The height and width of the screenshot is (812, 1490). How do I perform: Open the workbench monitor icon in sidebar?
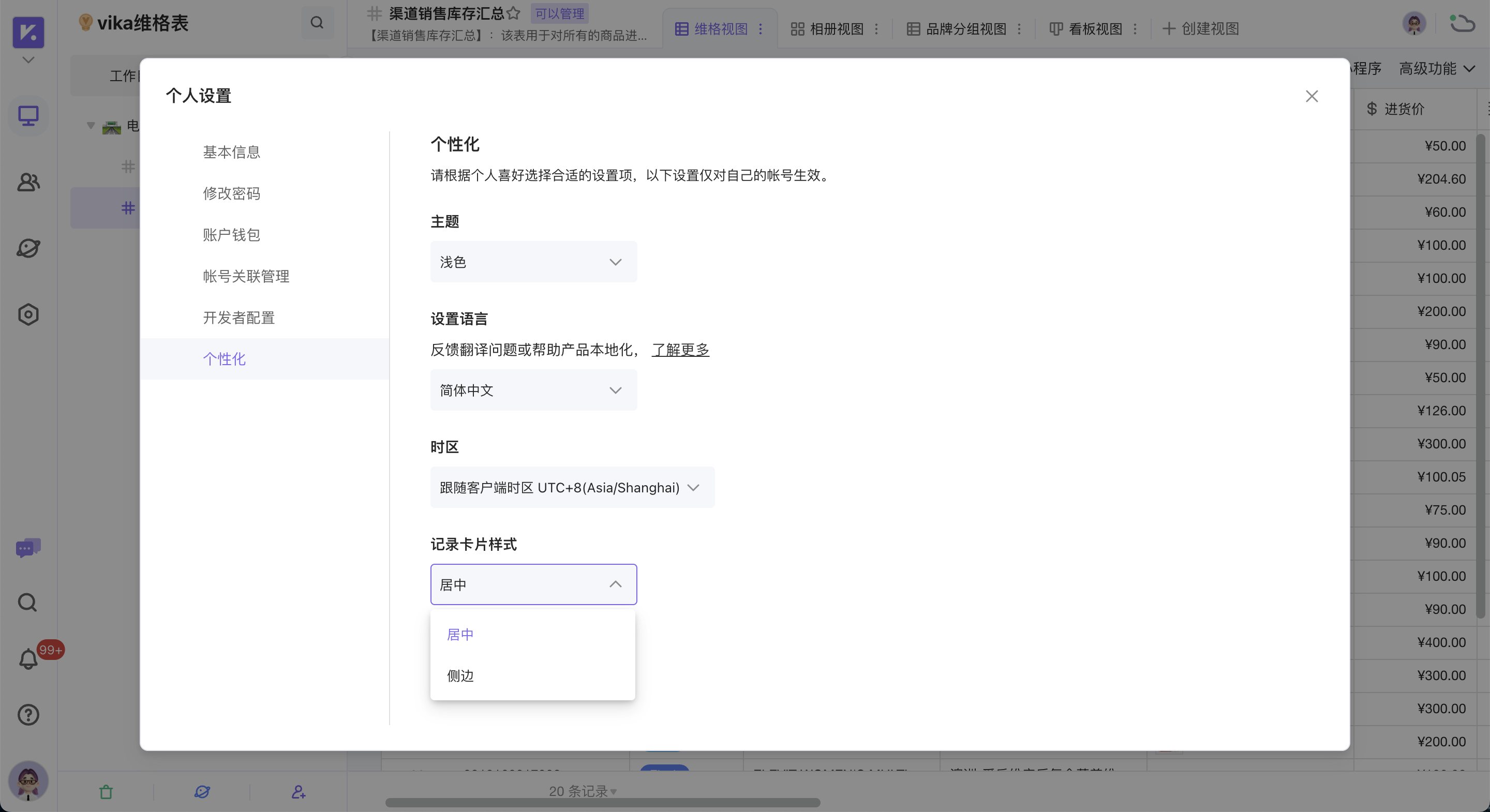pyautogui.click(x=28, y=116)
